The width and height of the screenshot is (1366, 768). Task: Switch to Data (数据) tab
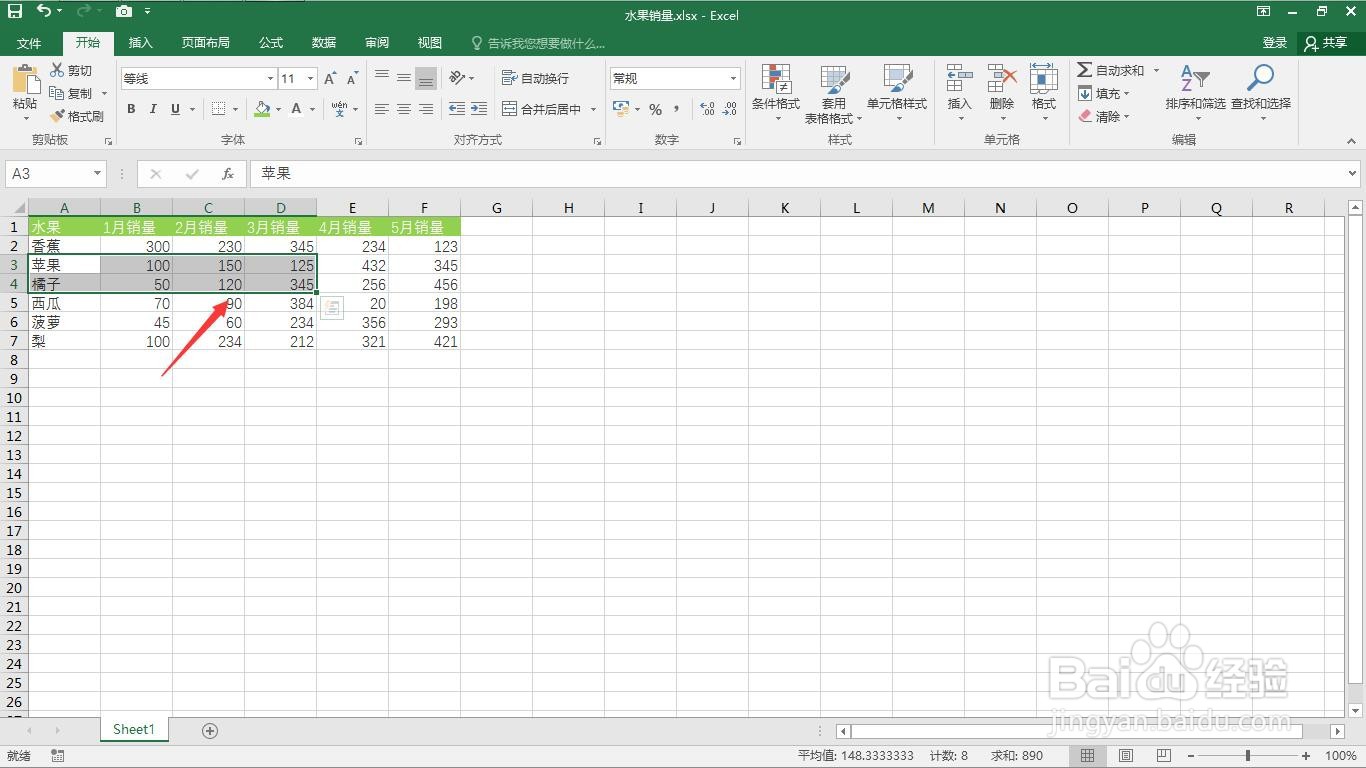click(324, 43)
